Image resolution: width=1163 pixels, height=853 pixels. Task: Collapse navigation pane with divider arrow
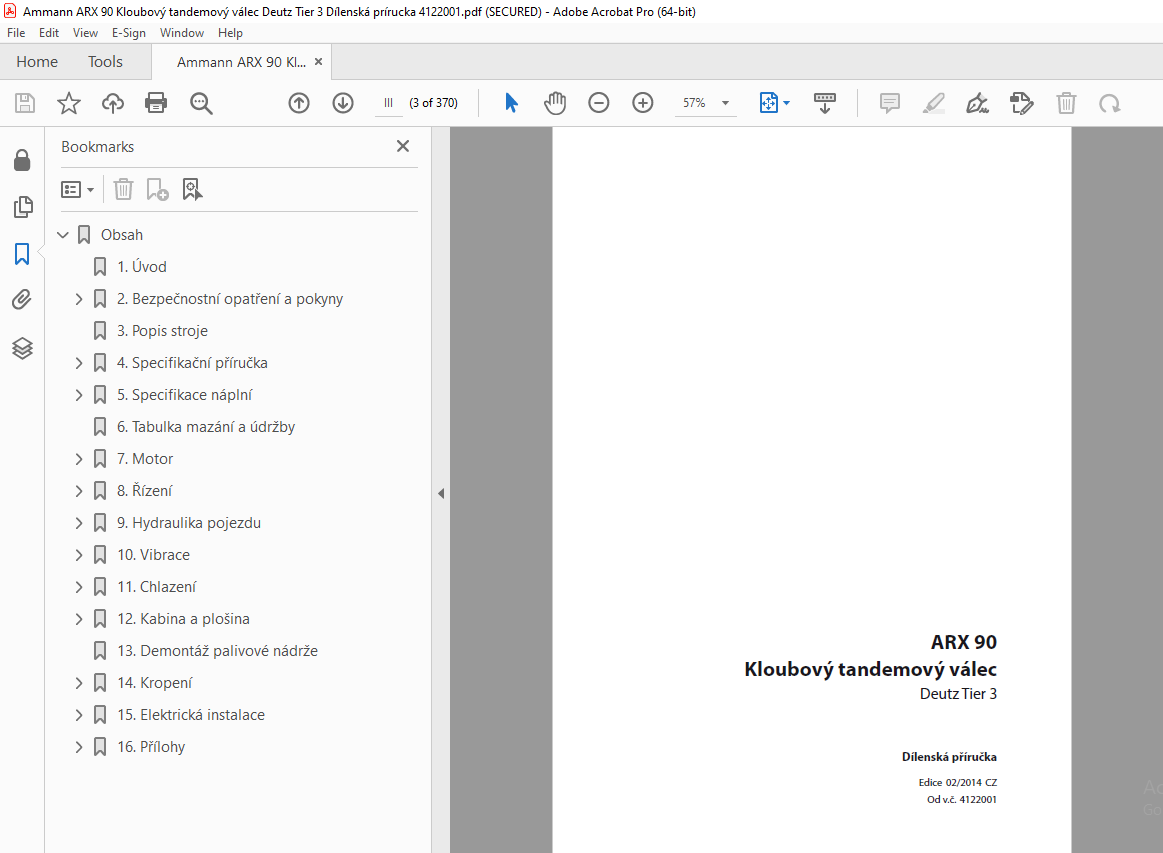click(441, 493)
